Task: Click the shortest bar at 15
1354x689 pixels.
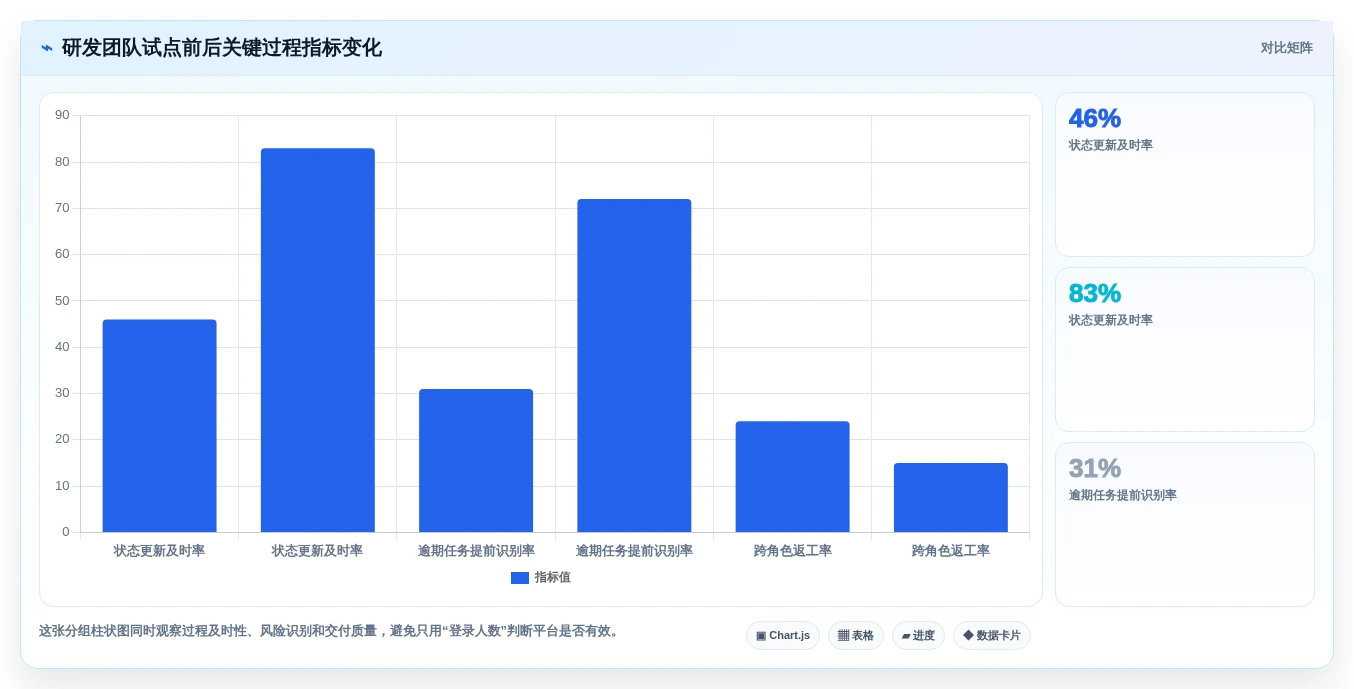Action: (x=951, y=498)
